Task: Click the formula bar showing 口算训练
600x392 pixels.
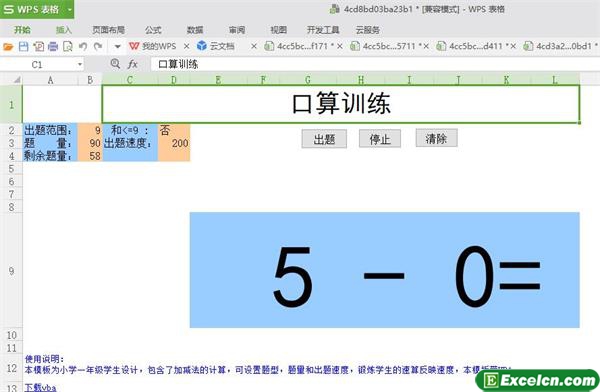Action: pyautogui.click(x=375, y=64)
